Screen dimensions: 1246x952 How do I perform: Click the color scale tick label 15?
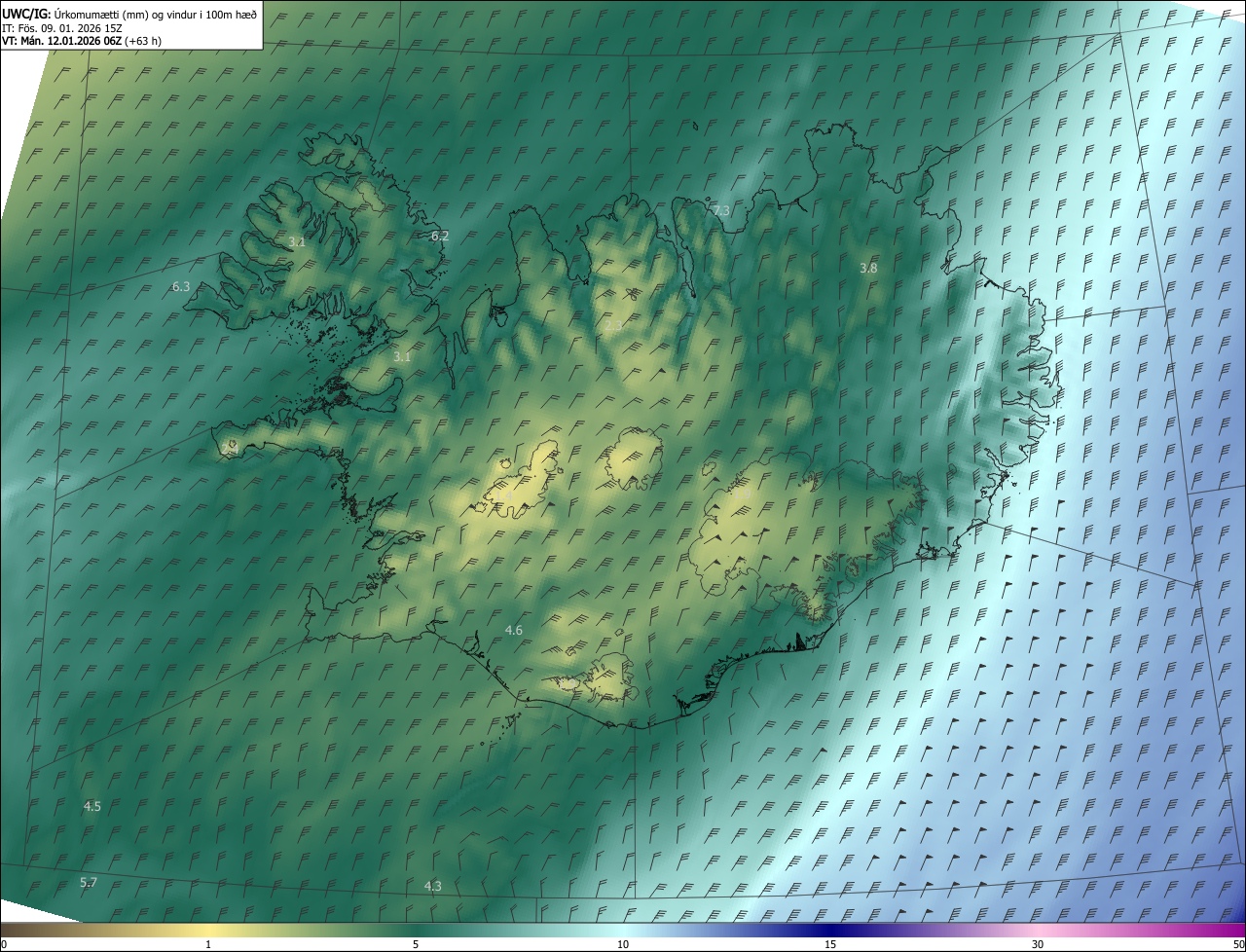(830, 944)
